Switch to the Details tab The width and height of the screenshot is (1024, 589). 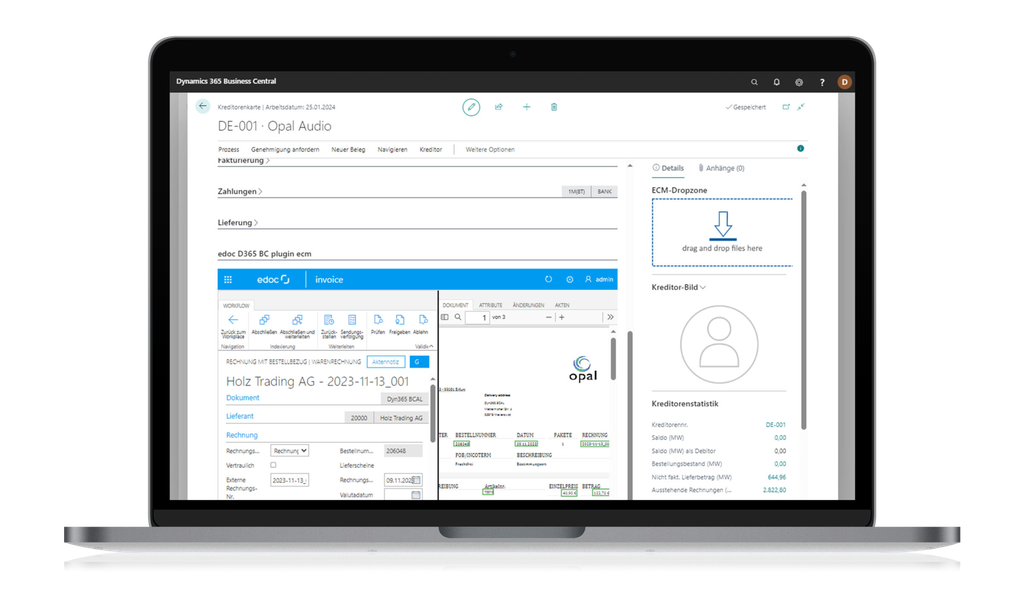668,168
